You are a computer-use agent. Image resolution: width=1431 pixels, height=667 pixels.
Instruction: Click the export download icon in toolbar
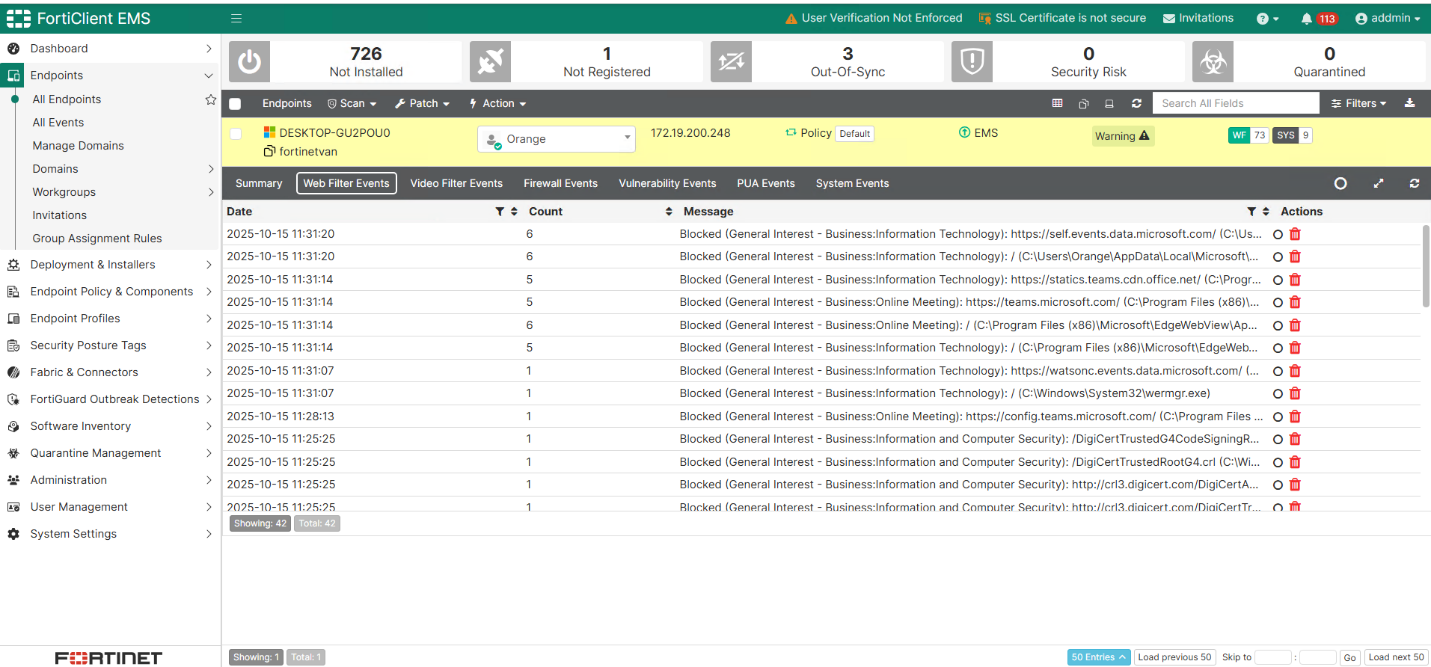[x=1410, y=103]
